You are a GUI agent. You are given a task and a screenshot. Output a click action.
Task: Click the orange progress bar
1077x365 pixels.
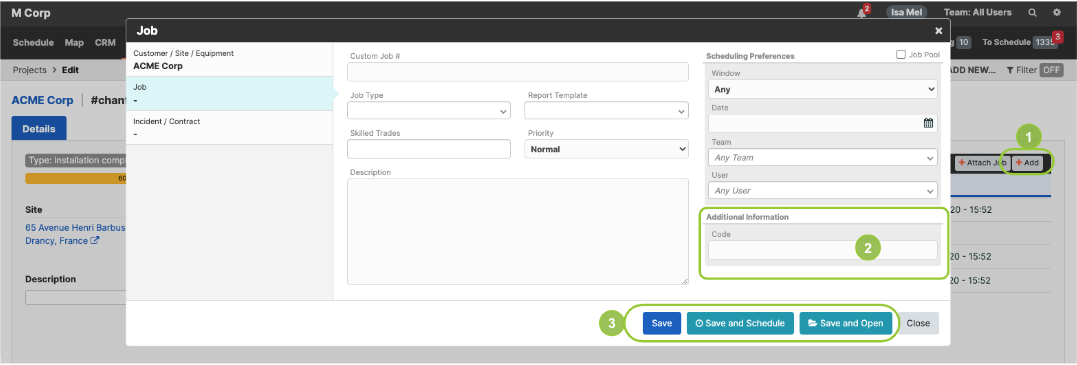pos(76,179)
